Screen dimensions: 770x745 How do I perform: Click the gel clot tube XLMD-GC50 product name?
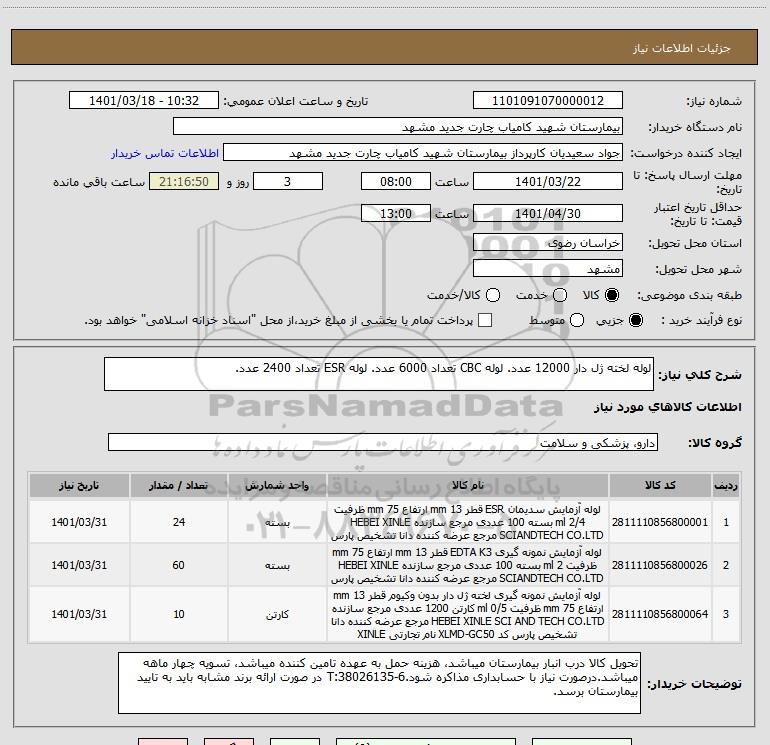point(468,614)
